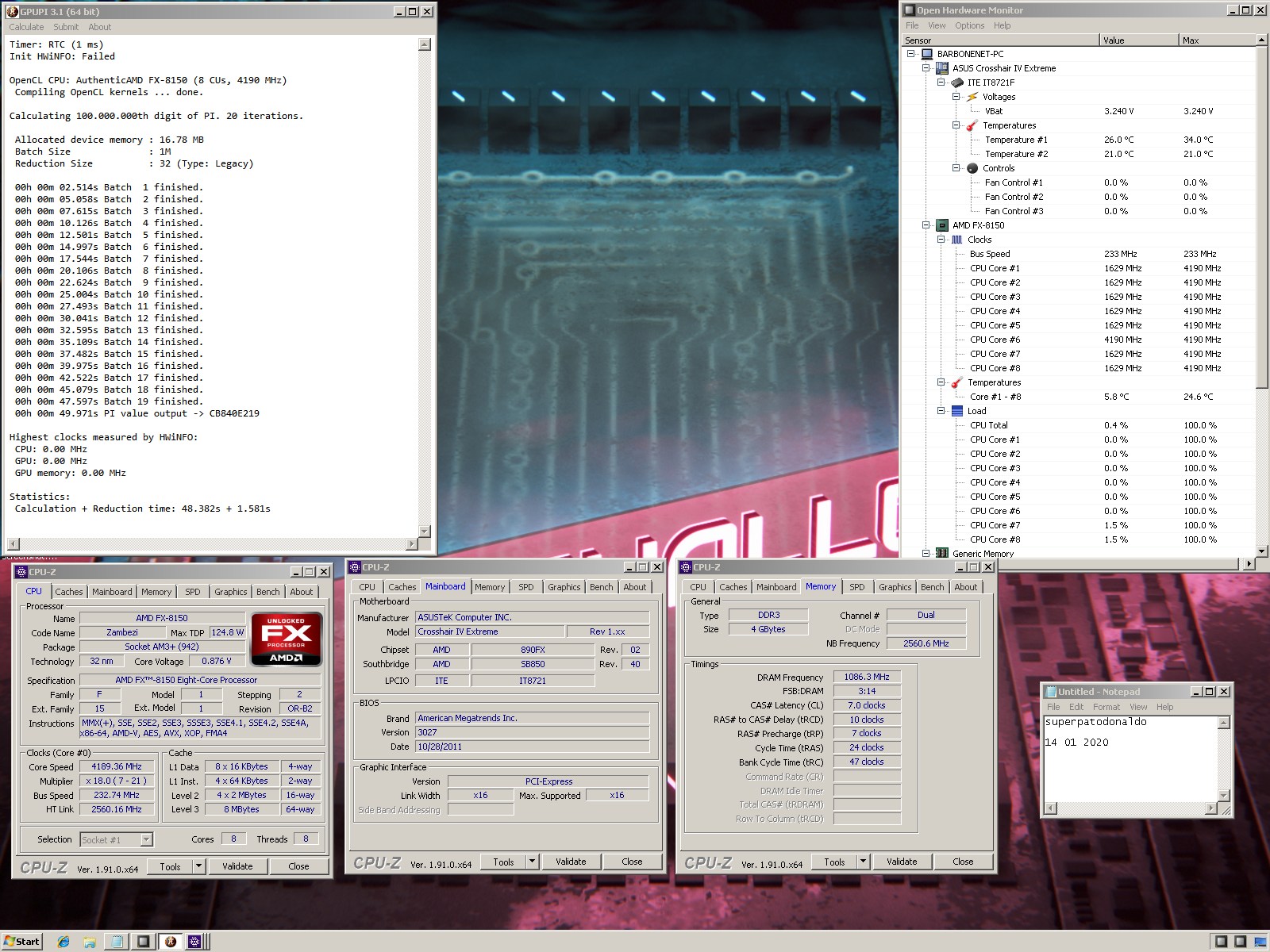Screen dimensions: 1270x952
Task: Click the Generic Memory RAM icon
Action: click(941, 553)
